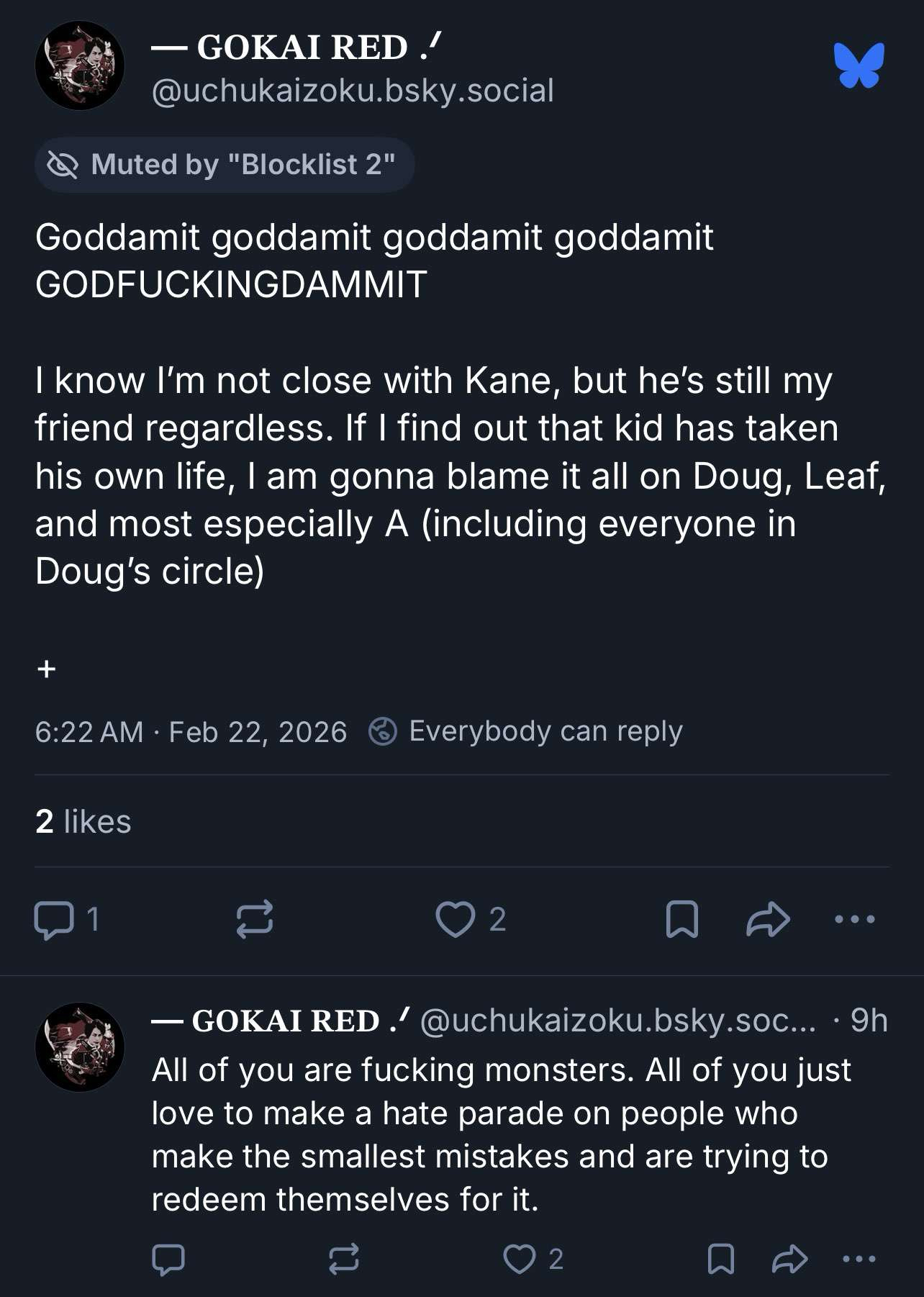The width and height of the screenshot is (924, 1297).
Task: Share the main post
Action: 768,919
